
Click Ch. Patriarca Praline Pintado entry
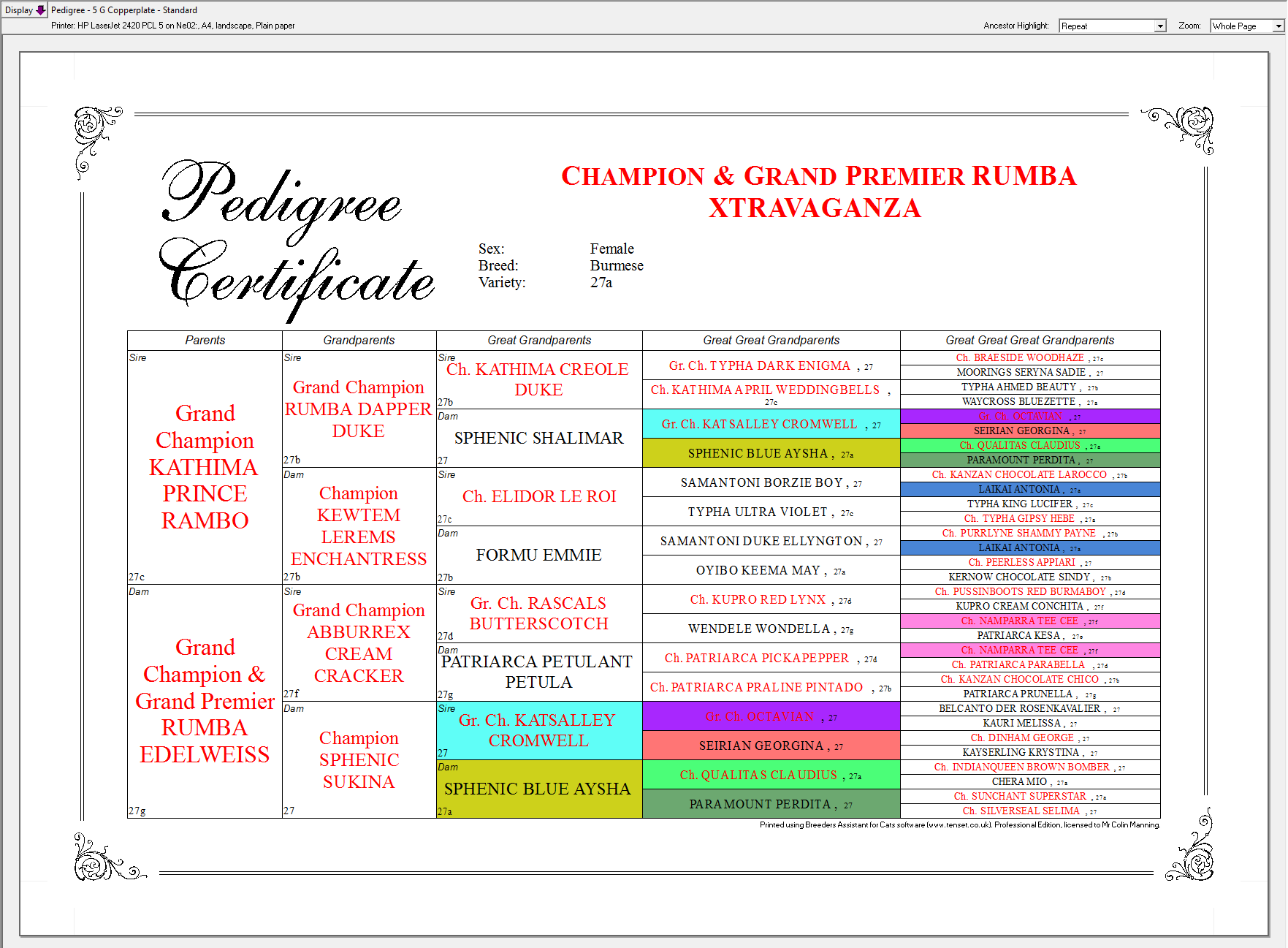tap(771, 687)
